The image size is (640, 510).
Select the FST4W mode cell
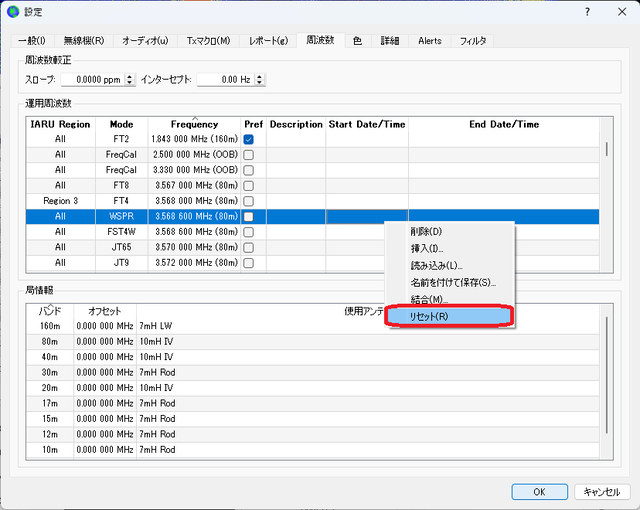tap(122, 232)
